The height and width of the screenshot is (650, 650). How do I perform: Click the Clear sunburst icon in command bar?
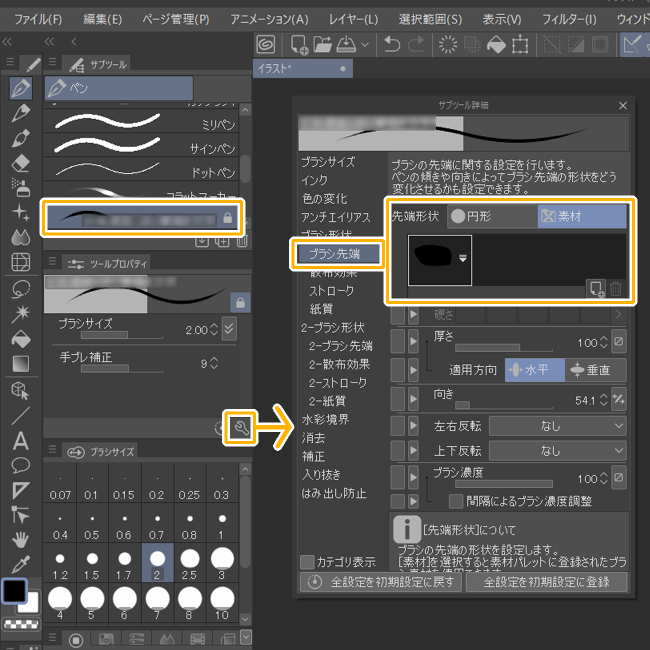(x=448, y=44)
